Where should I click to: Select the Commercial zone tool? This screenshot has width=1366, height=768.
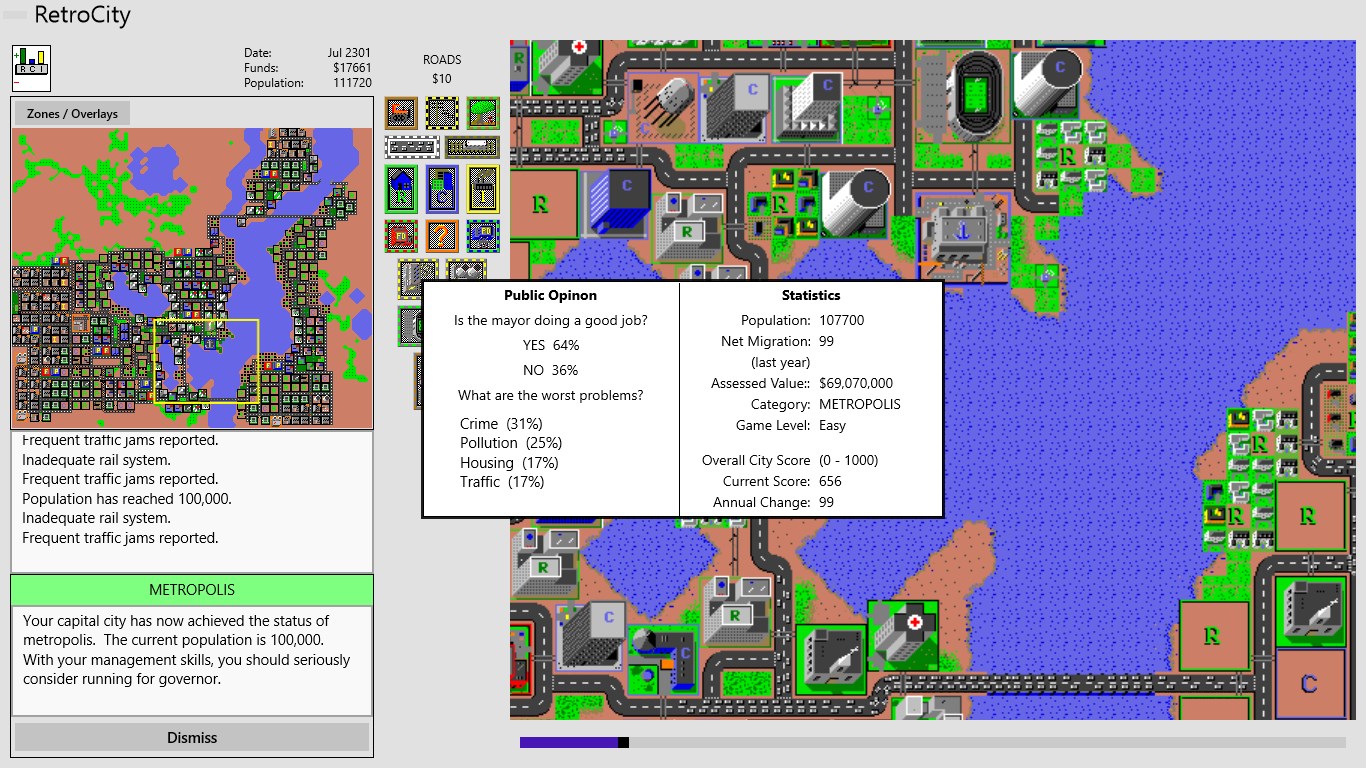pos(442,189)
